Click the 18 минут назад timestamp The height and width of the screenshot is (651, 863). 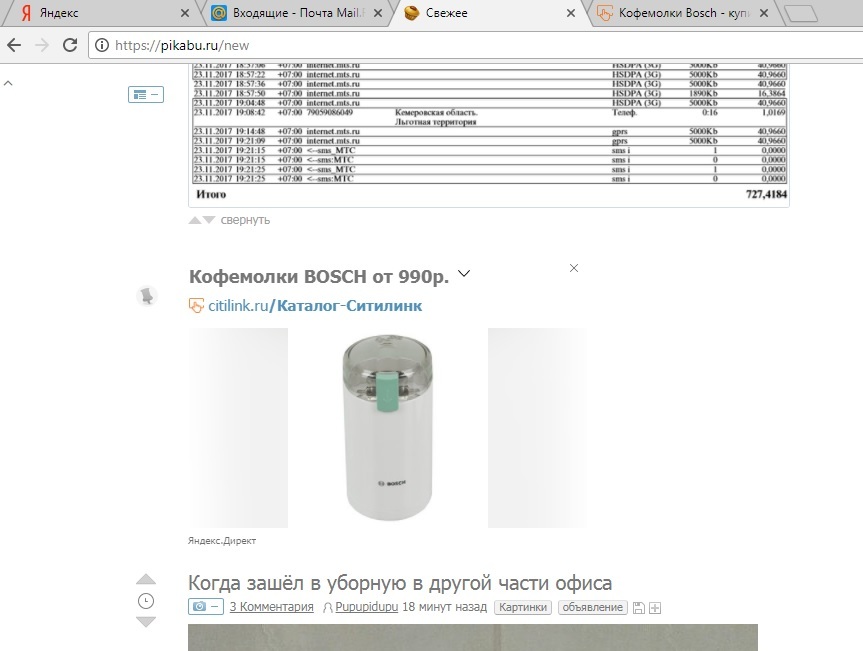(x=445, y=607)
